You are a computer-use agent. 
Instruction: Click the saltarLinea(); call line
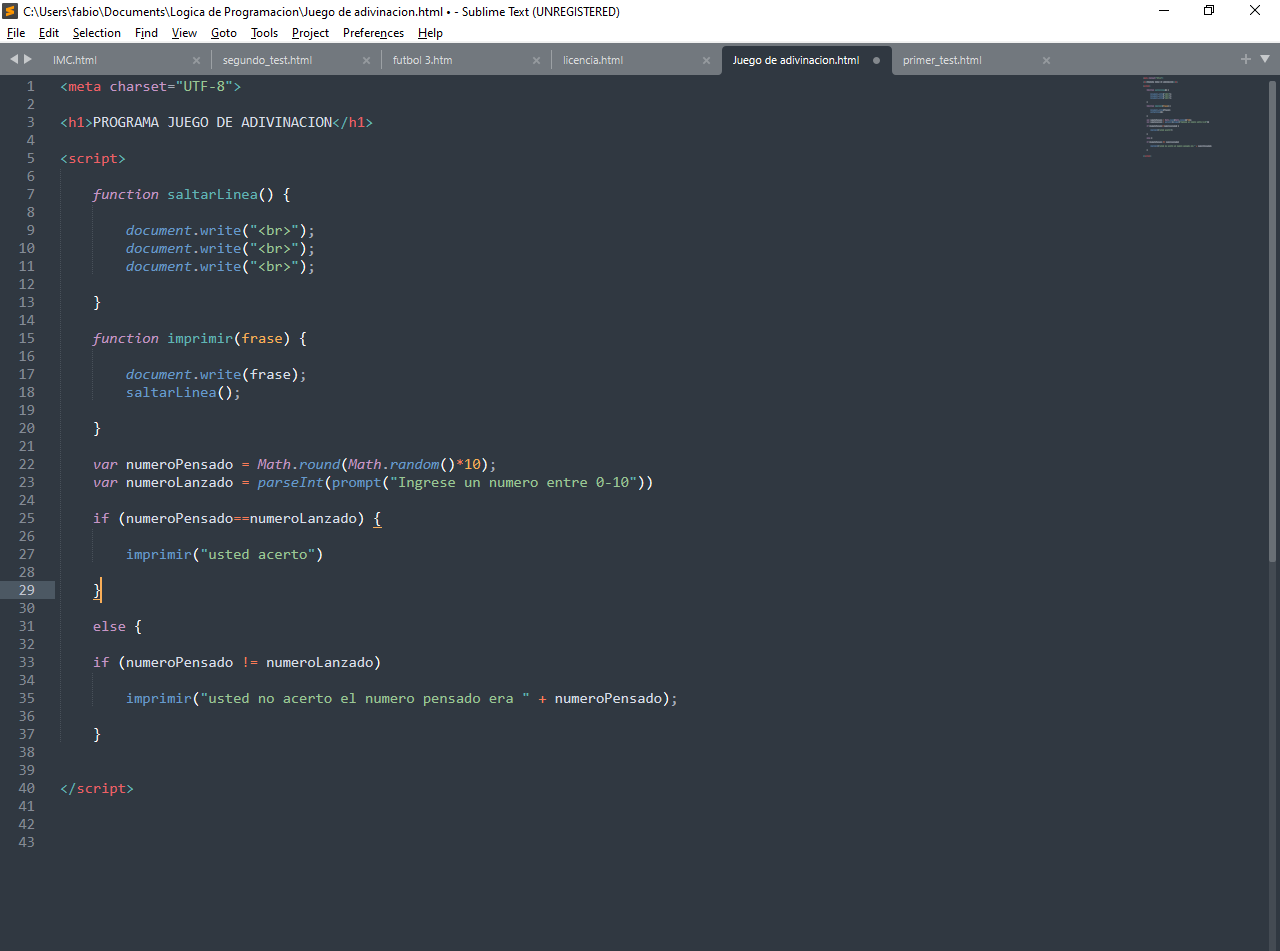183,392
